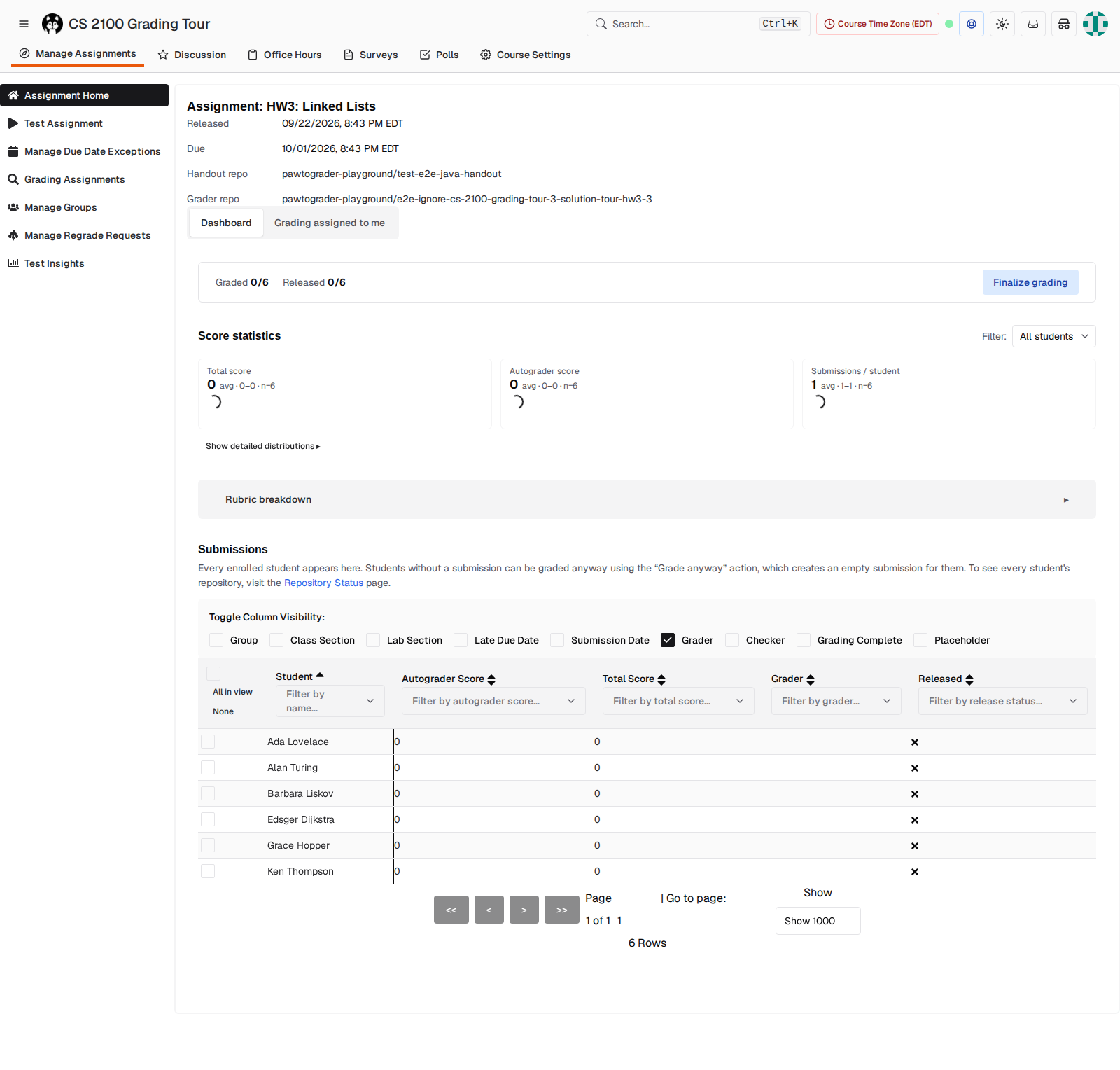Expand the Rubric breakdown section

click(x=647, y=499)
